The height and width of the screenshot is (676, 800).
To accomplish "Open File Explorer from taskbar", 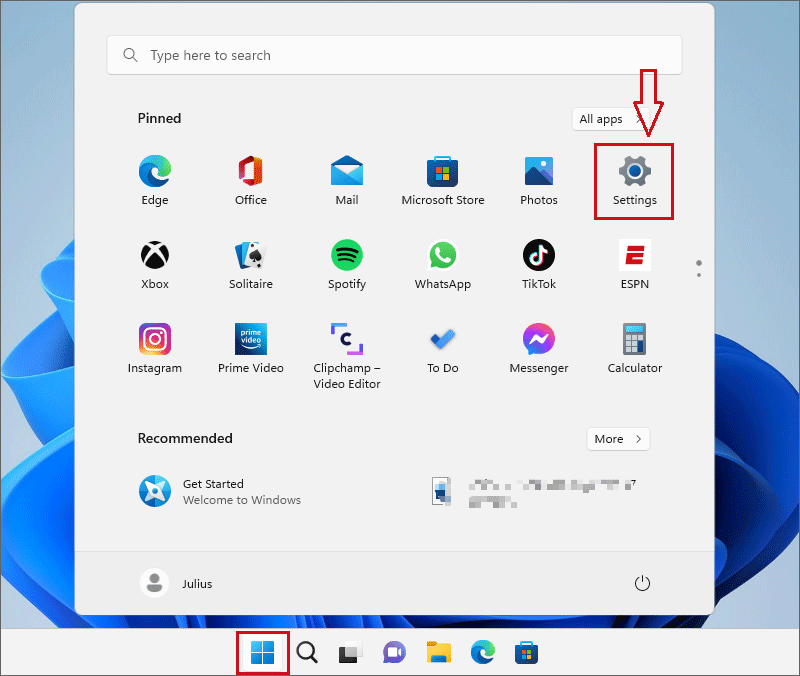I will pyautogui.click(x=439, y=653).
